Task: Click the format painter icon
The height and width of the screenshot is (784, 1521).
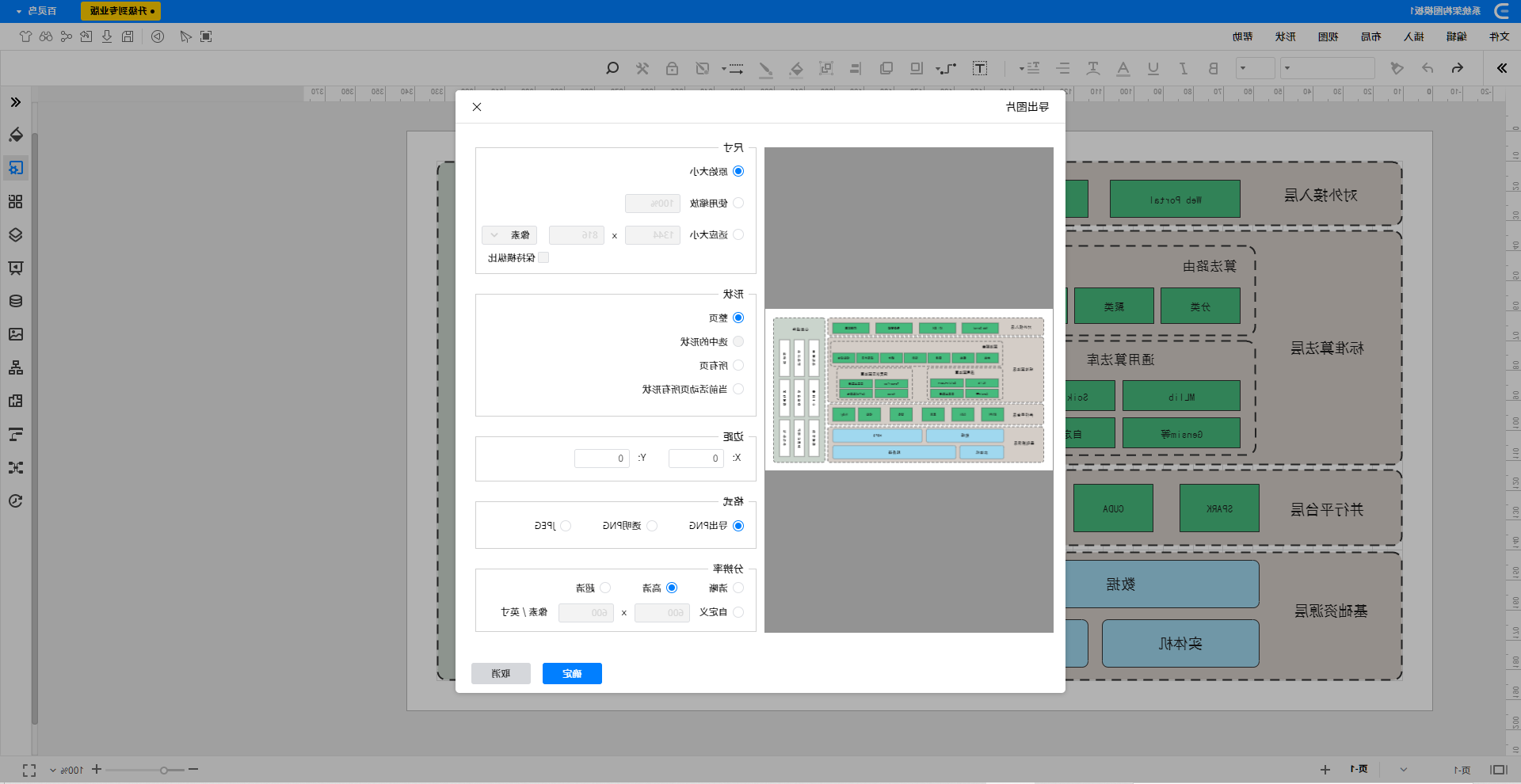Action: [x=1397, y=68]
